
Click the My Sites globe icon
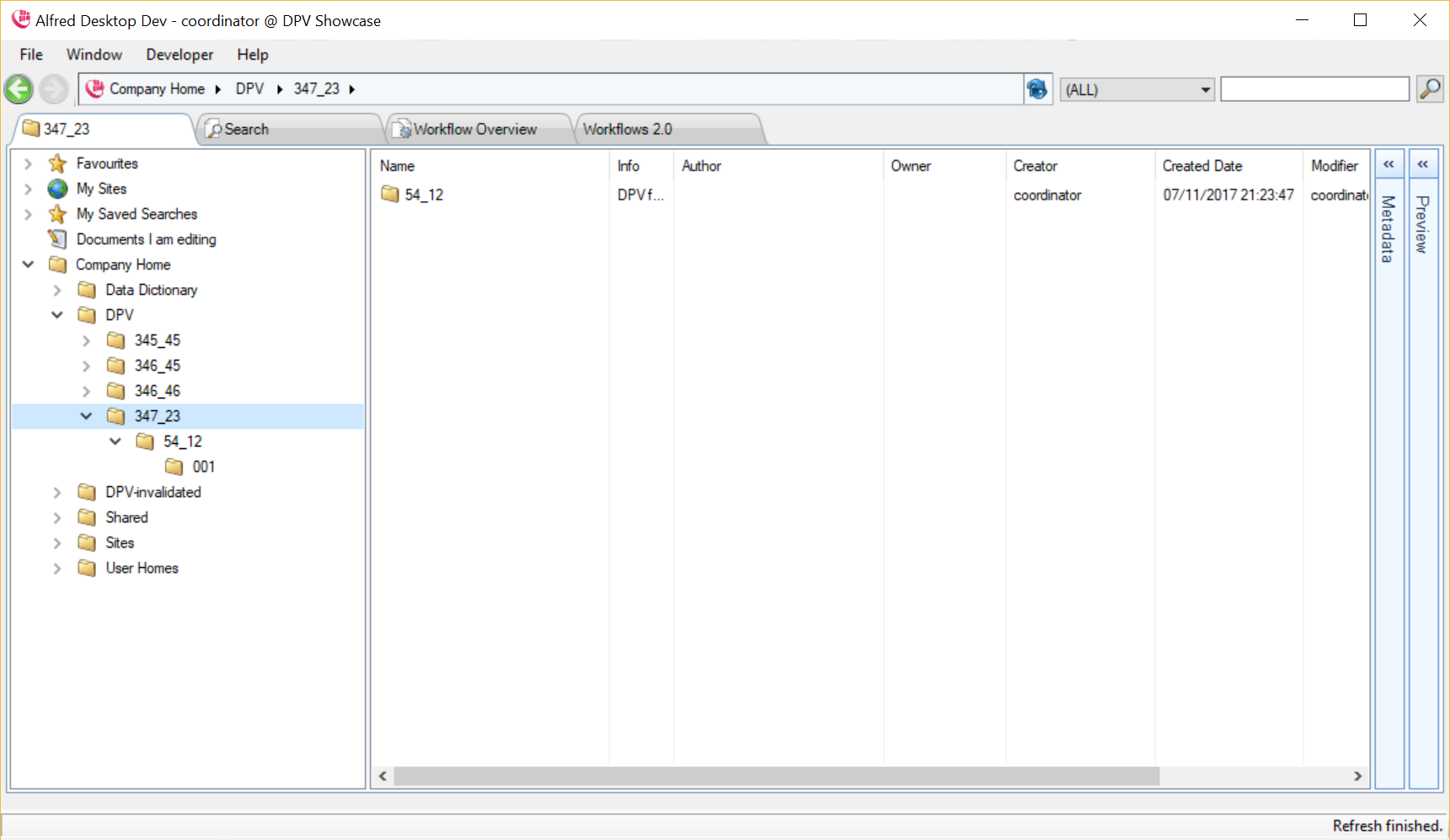[x=57, y=189]
